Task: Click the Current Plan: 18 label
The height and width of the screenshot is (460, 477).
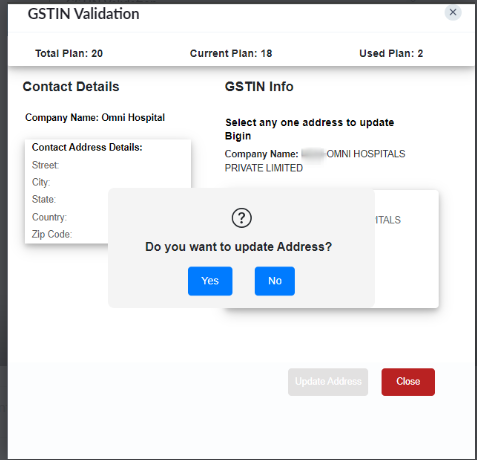Action: pos(231,53)
